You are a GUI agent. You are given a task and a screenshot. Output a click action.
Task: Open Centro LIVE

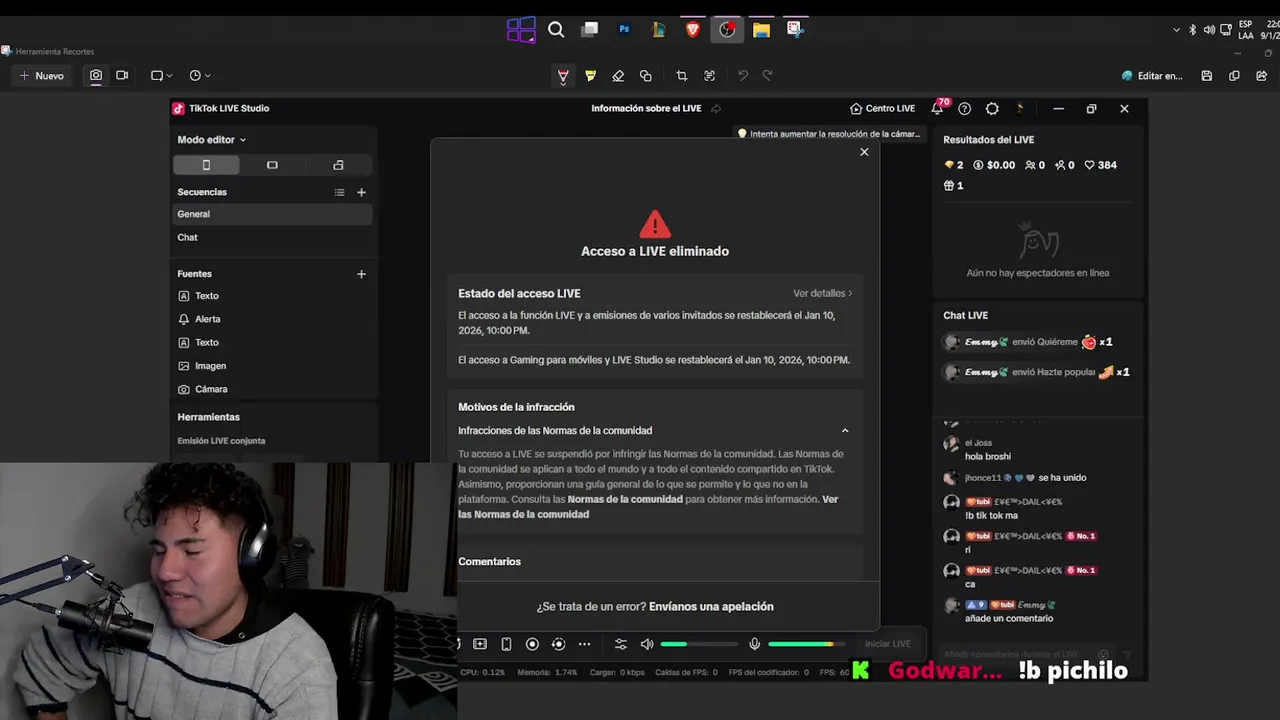point(882,108)
